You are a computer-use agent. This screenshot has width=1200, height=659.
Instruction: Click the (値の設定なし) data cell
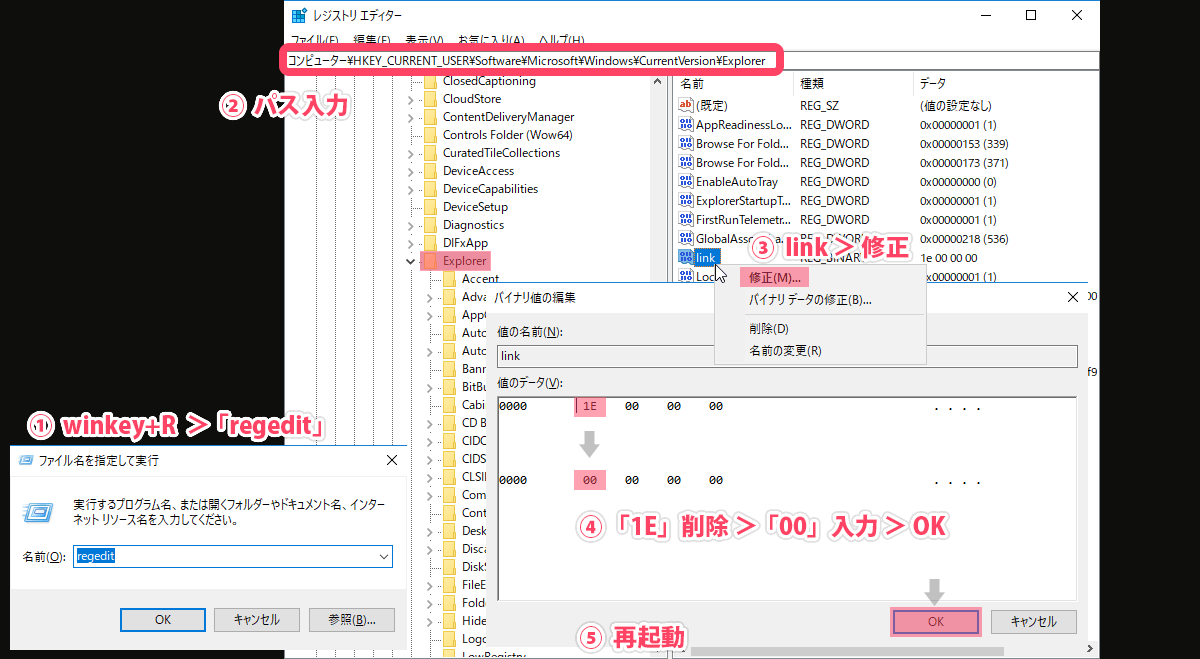(x=955, y=105)
